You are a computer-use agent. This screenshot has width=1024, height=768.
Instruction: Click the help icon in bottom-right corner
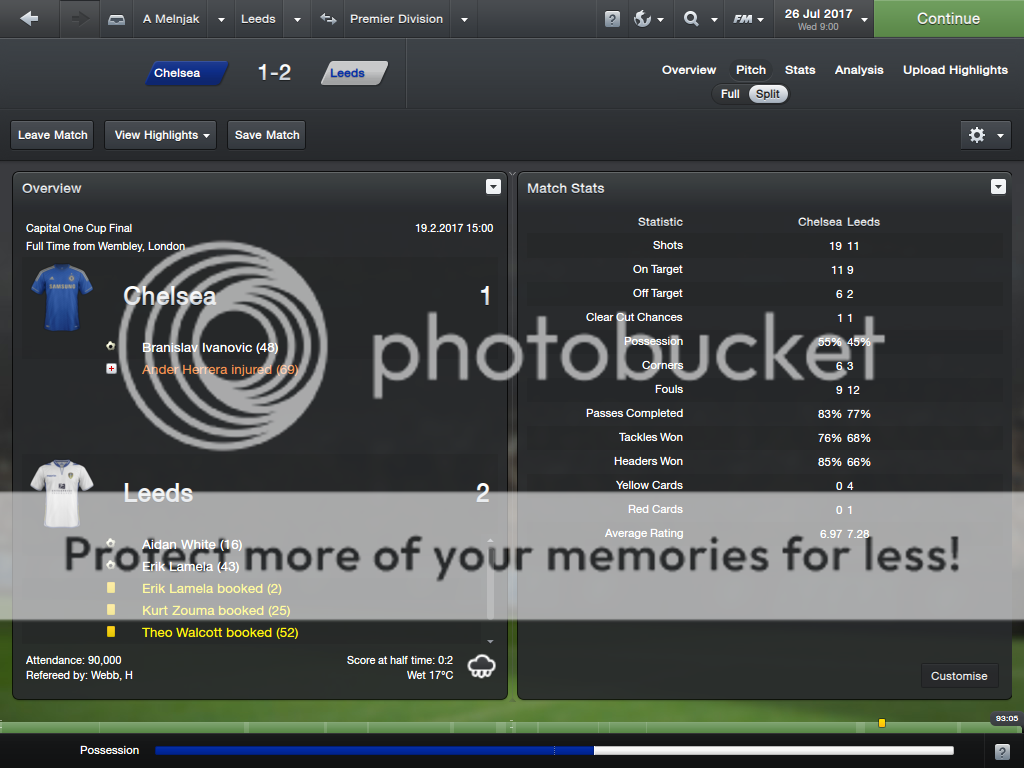(1002, 751)
